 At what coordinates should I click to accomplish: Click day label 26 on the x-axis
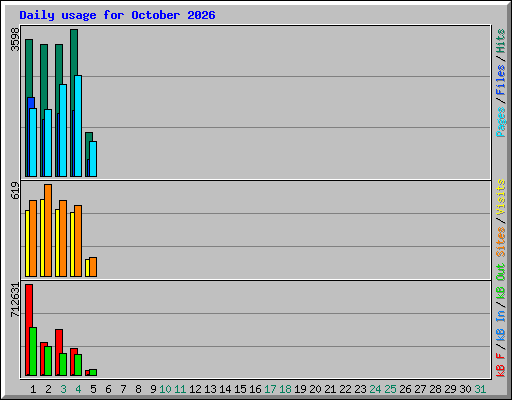pos(405,389)
